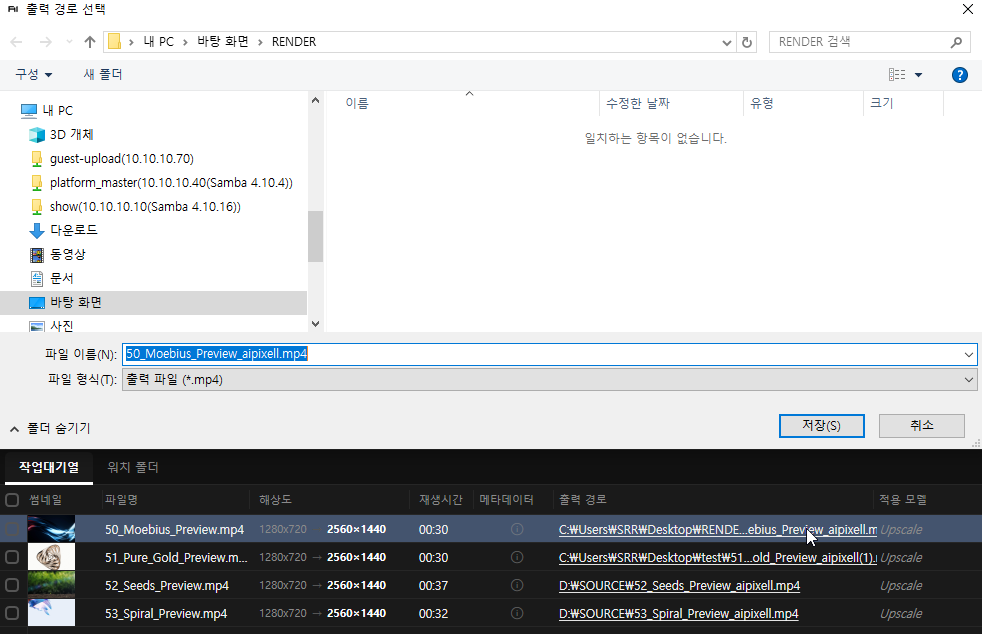The image size is (982, 634).
Task: Click the search magnifier icon
Action: click(956, 42)
